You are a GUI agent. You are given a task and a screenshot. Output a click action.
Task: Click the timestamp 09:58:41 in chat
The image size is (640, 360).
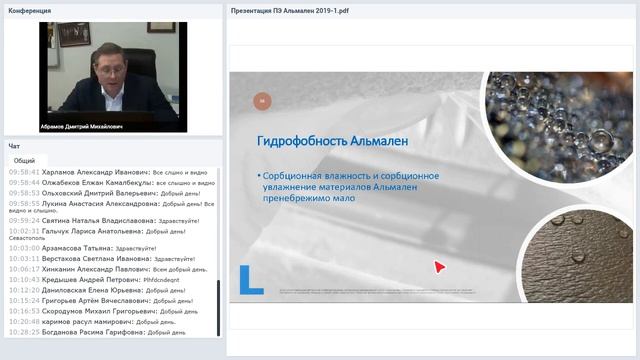coord(24,172)
